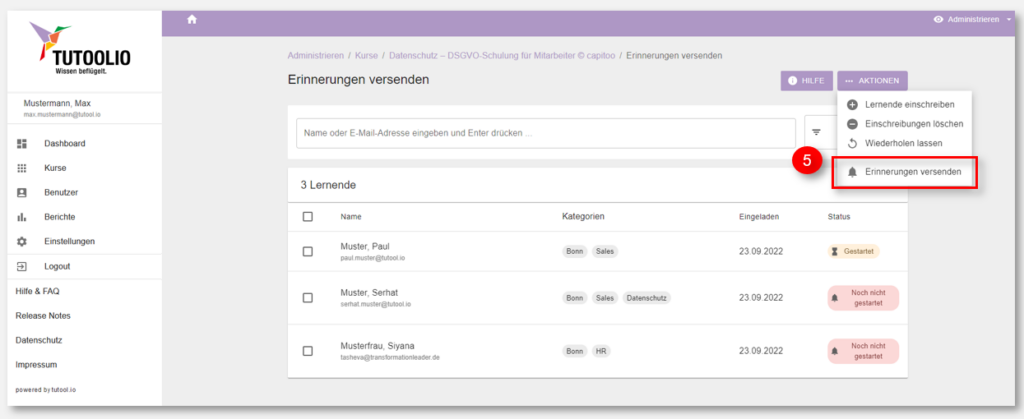Click the Gestartet status badge

853,252
